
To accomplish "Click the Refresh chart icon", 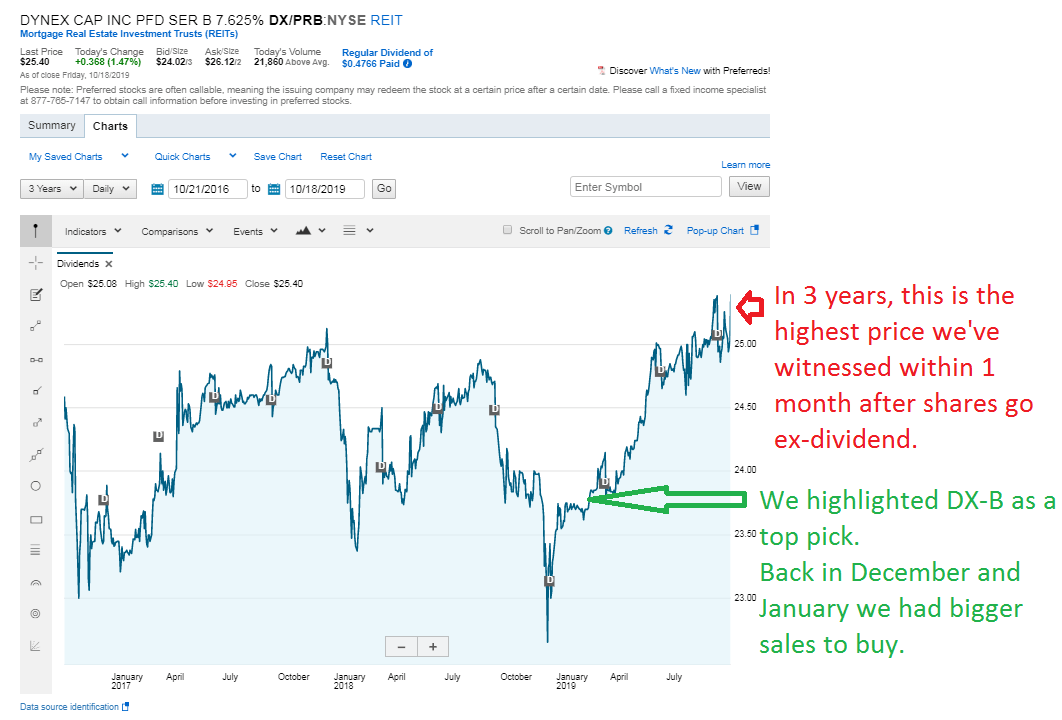I will 669,231.
